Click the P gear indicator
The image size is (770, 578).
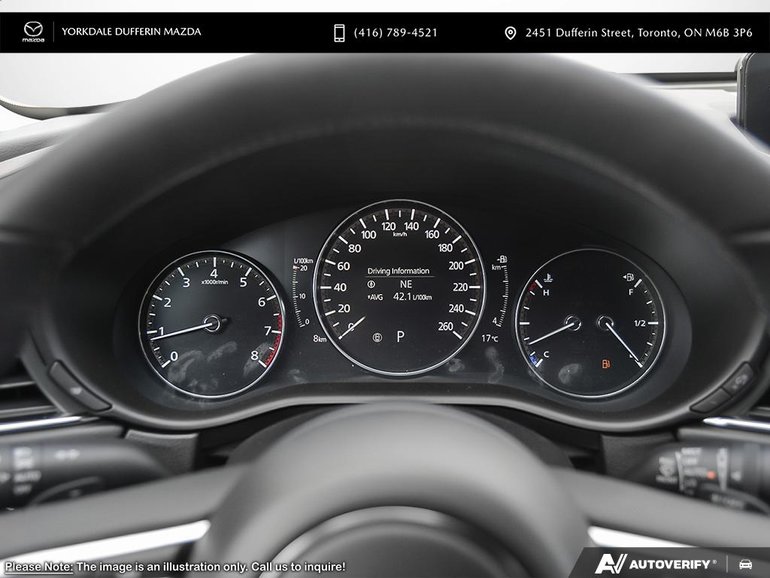tap(400, 337)
